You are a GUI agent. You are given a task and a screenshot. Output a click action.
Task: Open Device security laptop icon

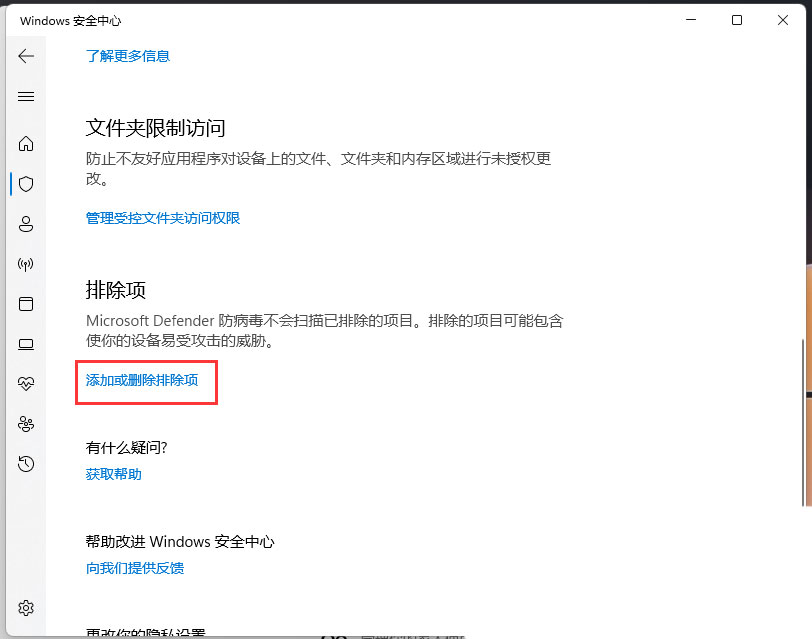click(26, 344)
